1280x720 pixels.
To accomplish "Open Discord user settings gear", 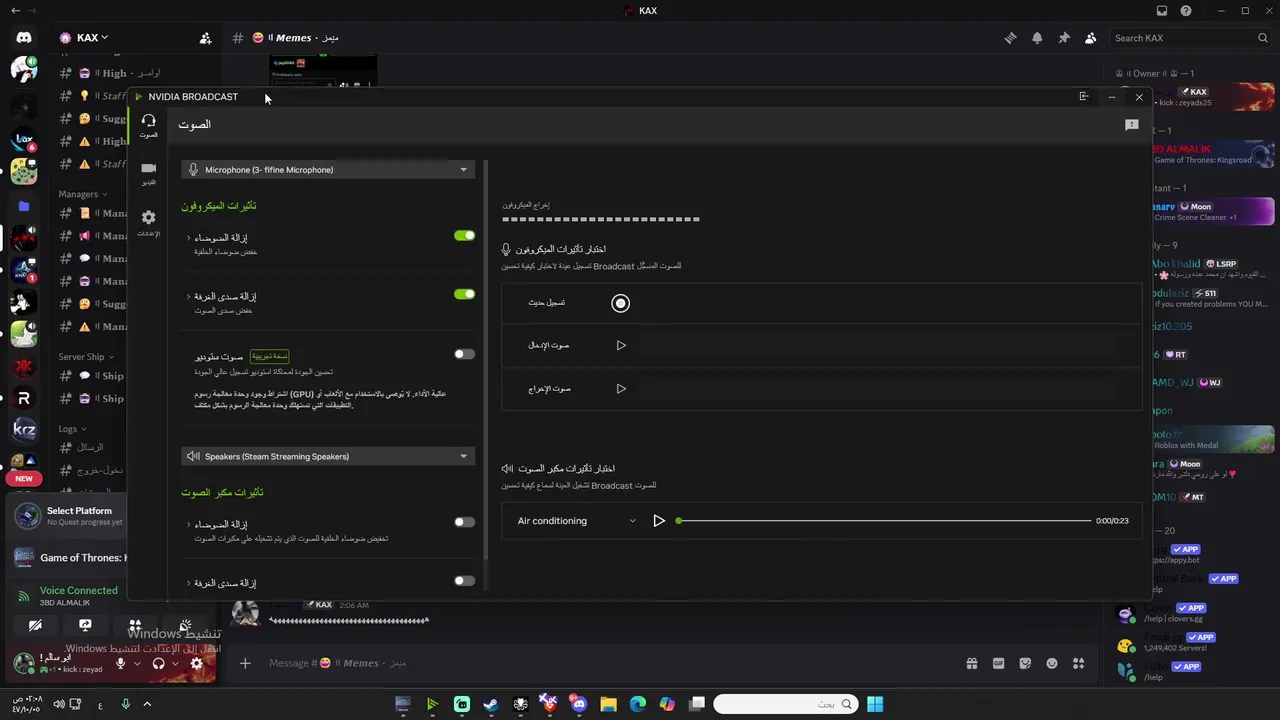I will tap(197, 663).
